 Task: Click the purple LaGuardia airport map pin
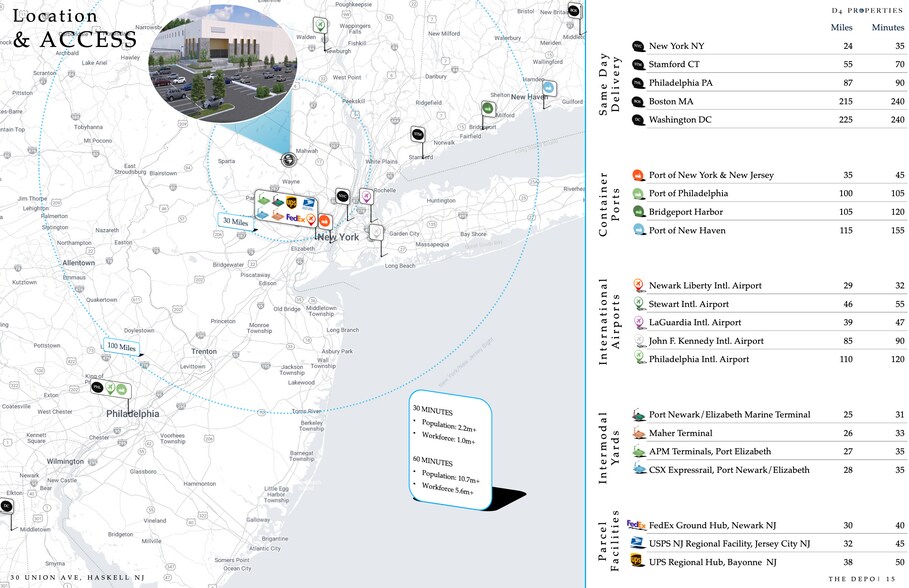coord(366,196)
